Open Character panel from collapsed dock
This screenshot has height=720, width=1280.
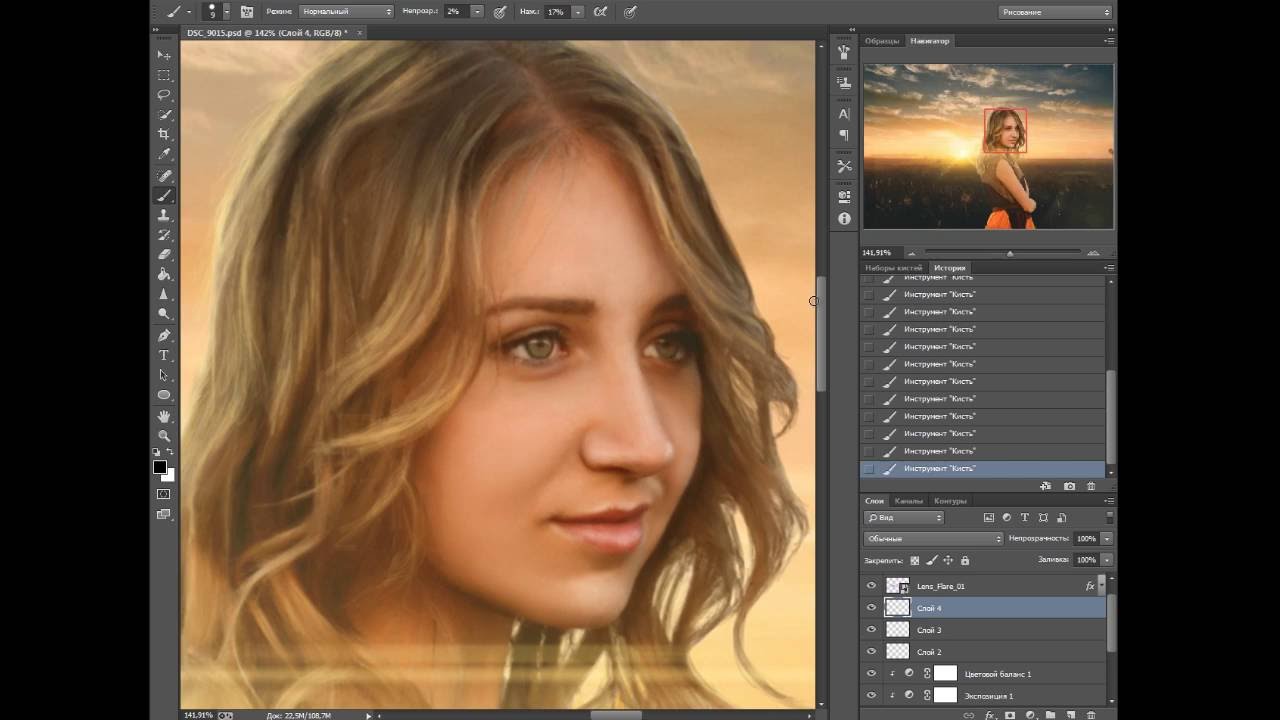[844, 114]
